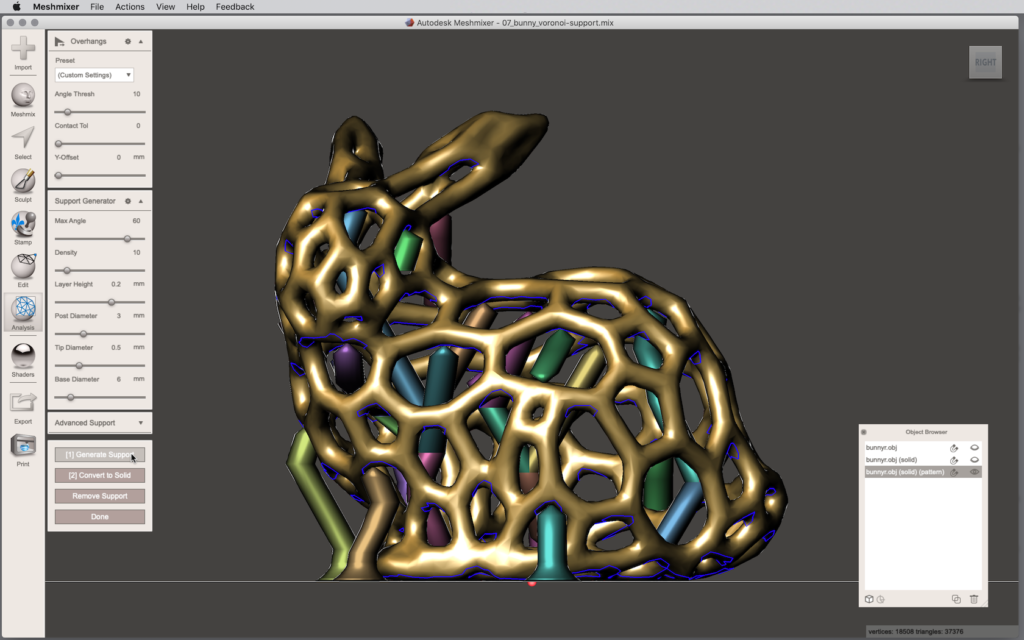The height and width of the screenshot is (640, 1024).
Task: Open the Import tool
Action: click(x=23, y=51)
